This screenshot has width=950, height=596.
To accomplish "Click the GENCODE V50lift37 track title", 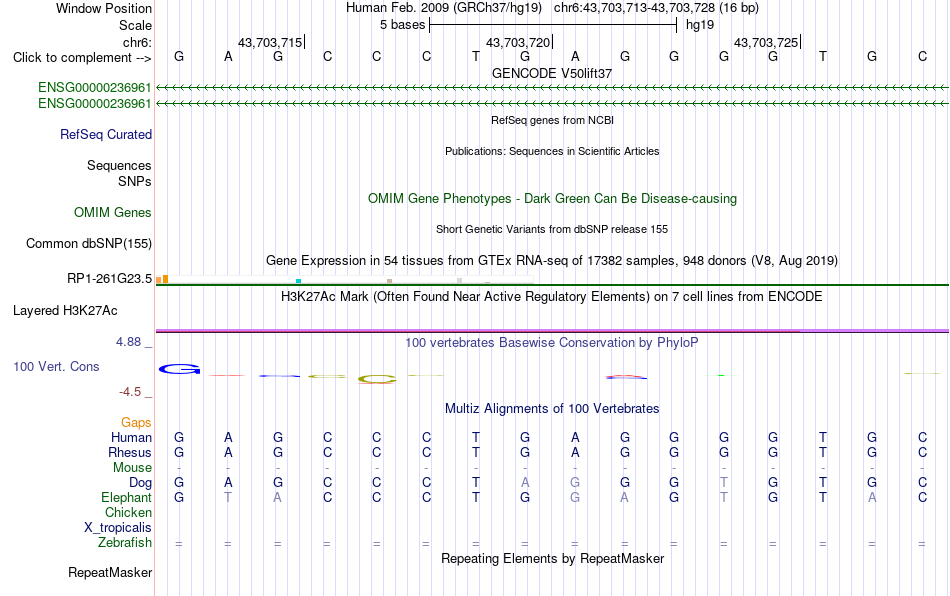I will 552,73.
